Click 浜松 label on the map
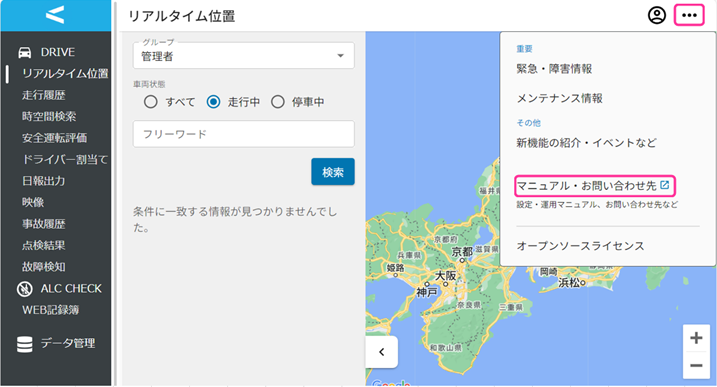717x387 pixels. pyautogui.click(x=569, y=283)
